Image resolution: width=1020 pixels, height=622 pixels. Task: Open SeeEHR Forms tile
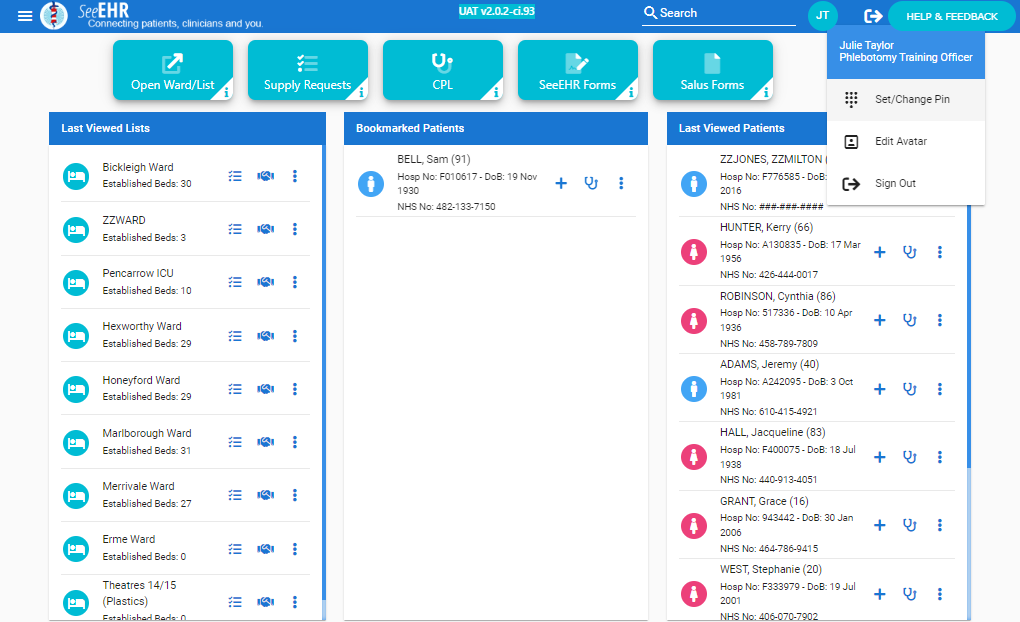(578, 70)
